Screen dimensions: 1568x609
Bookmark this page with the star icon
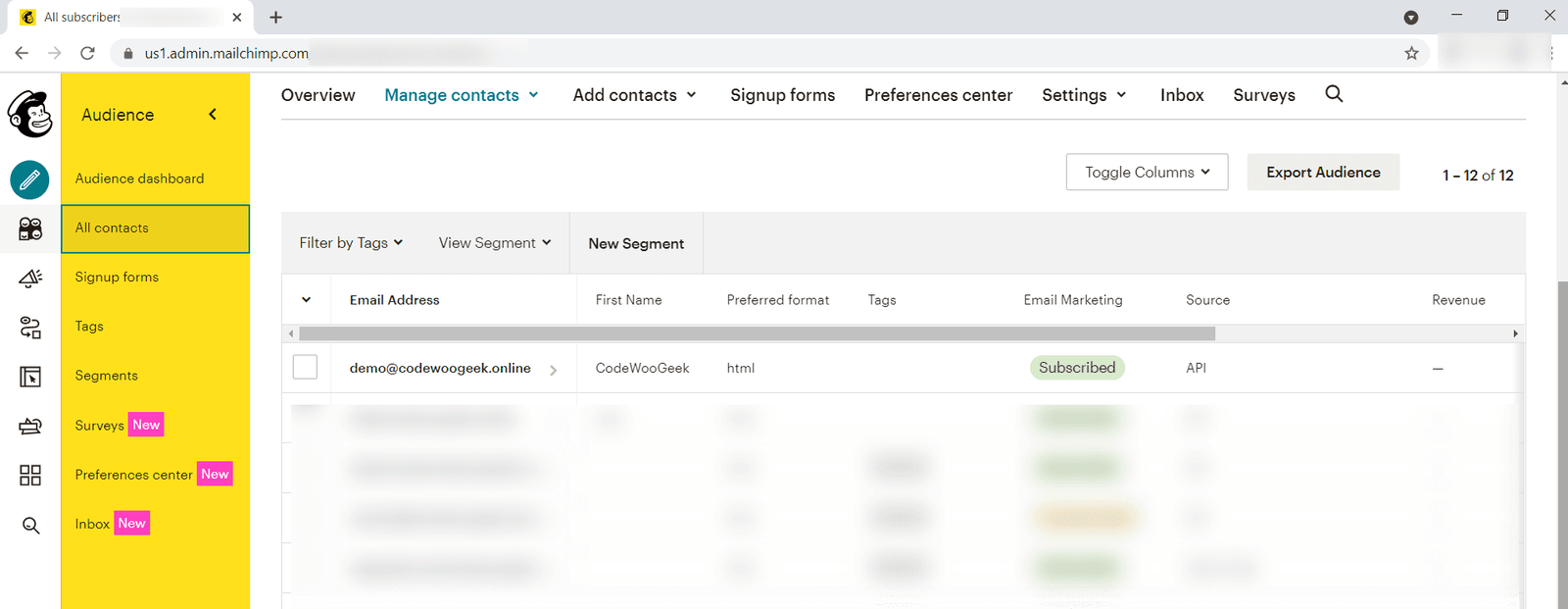[x=1411, y=53]
